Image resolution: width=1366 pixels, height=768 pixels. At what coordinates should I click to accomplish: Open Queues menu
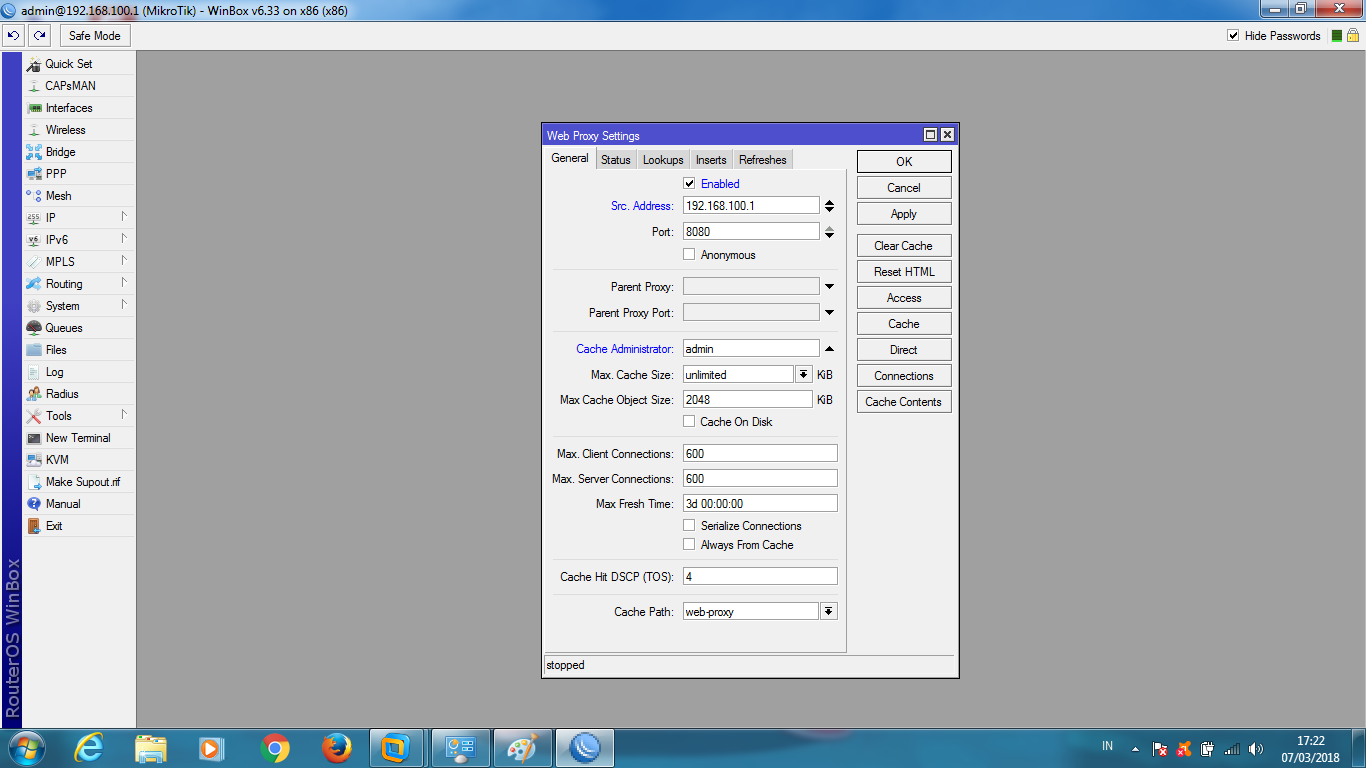(x=79, y=328)
